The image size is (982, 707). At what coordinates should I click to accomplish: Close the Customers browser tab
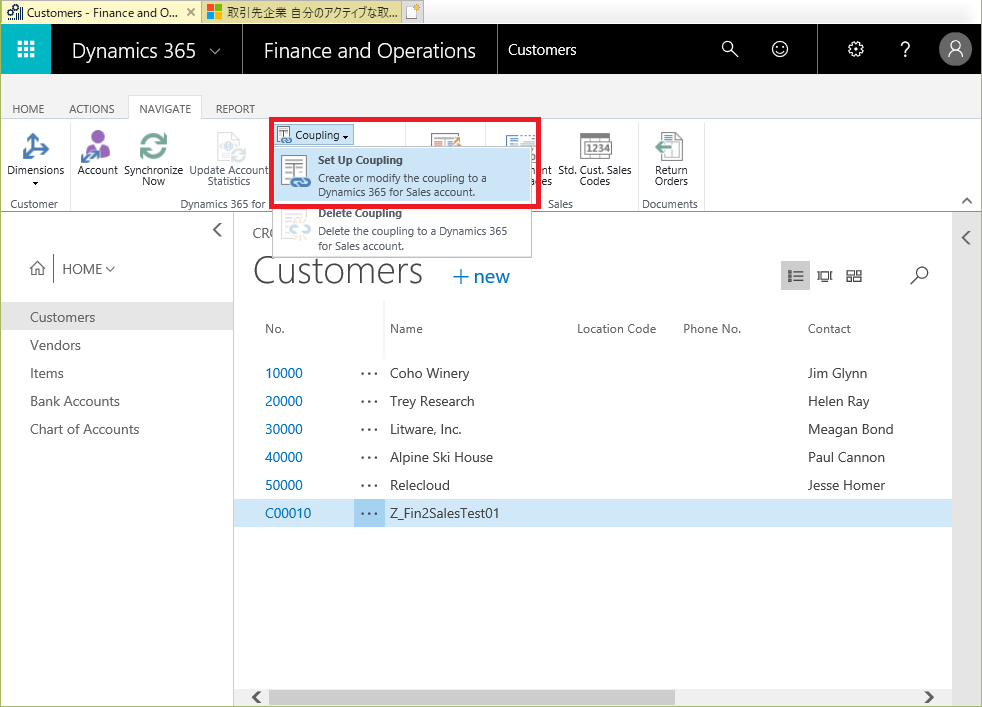(191, 12)
